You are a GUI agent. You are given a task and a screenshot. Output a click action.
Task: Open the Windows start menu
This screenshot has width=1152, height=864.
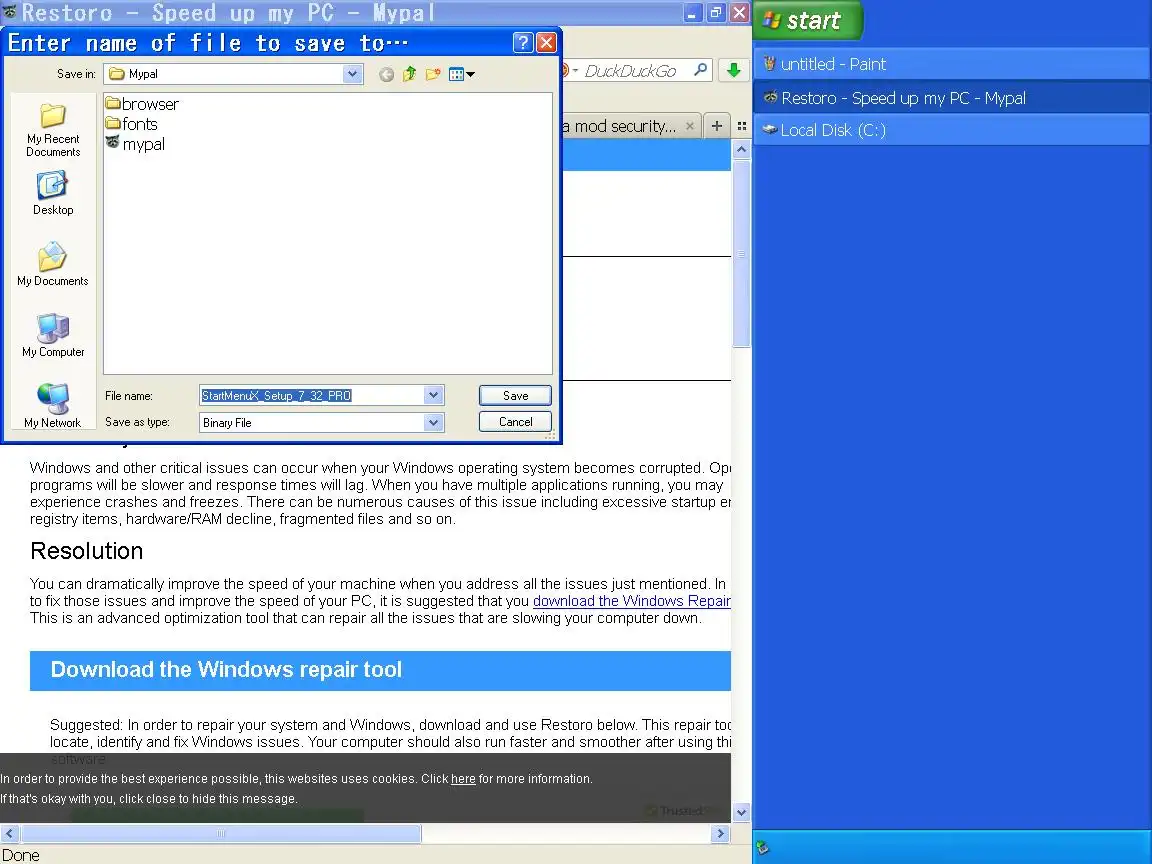[x=807, y=20]
